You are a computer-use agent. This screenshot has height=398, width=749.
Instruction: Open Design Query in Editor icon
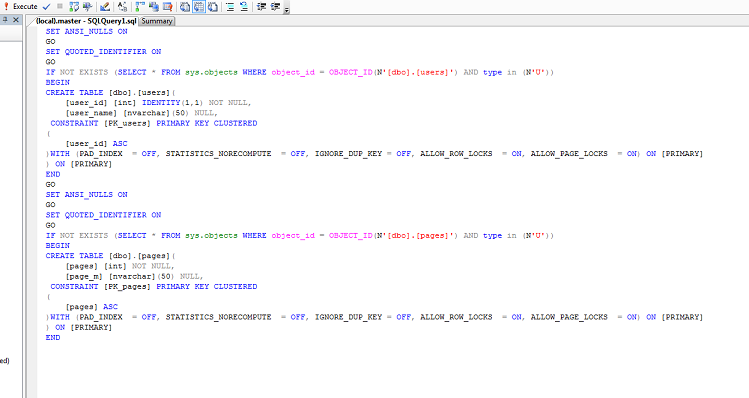[105, 7]
